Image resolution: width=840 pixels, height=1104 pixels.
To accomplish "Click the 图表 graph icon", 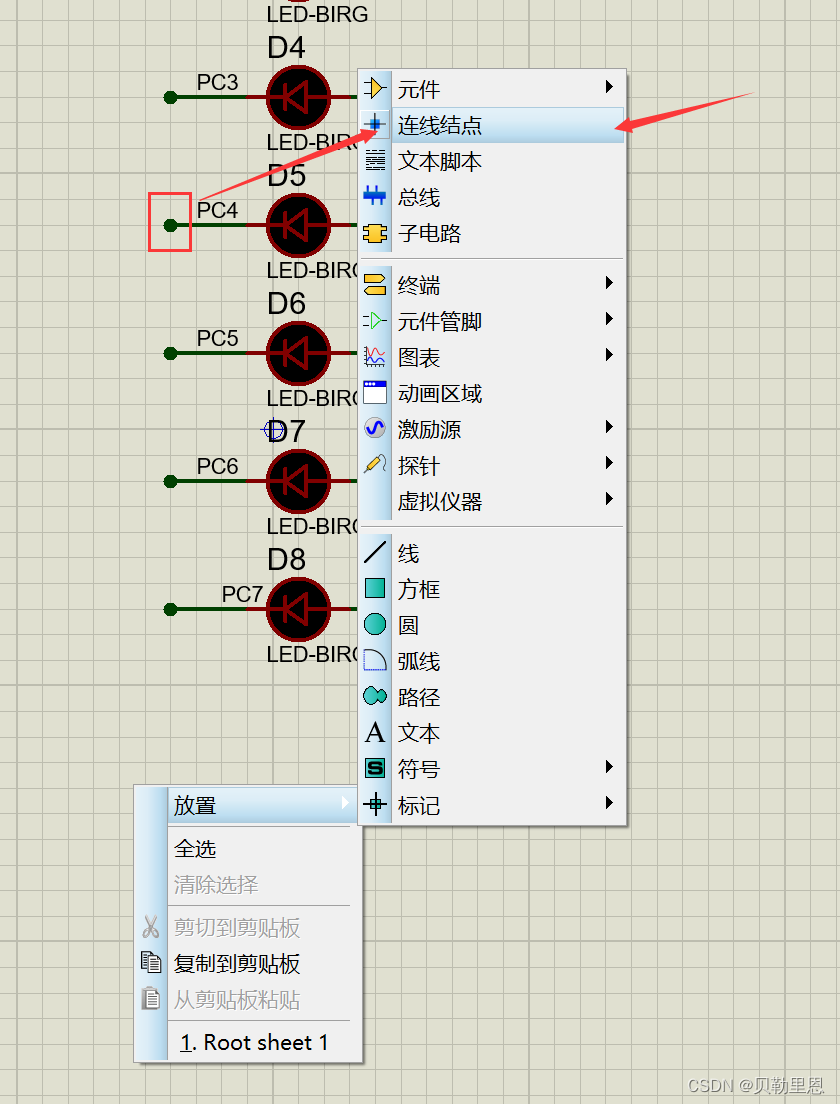I will (x=375, y=356).
